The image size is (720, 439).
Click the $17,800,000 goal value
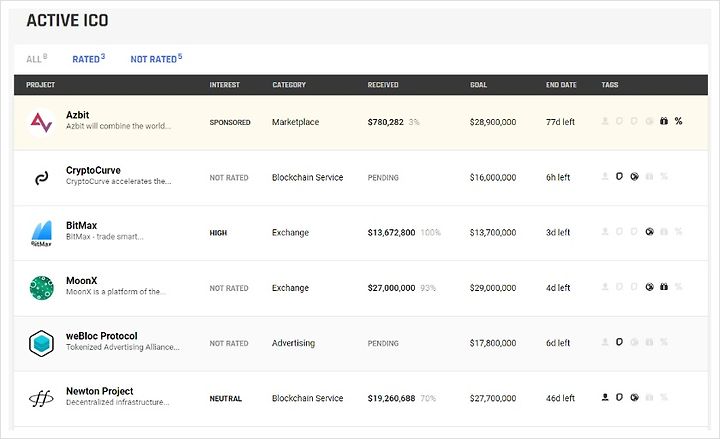493,343
